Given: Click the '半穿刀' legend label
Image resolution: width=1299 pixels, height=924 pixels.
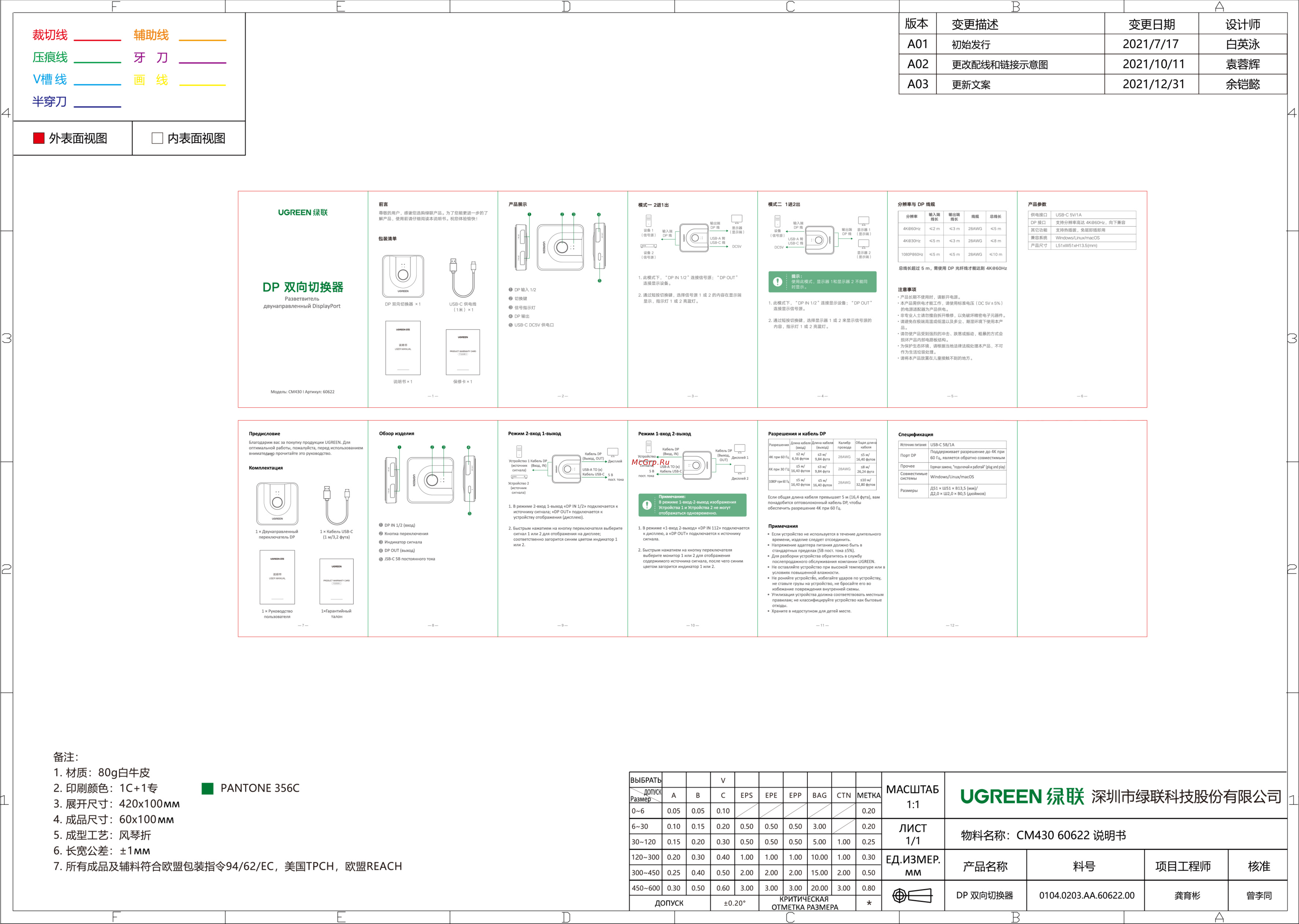Looking at the screenshot, I should point(49,102).
